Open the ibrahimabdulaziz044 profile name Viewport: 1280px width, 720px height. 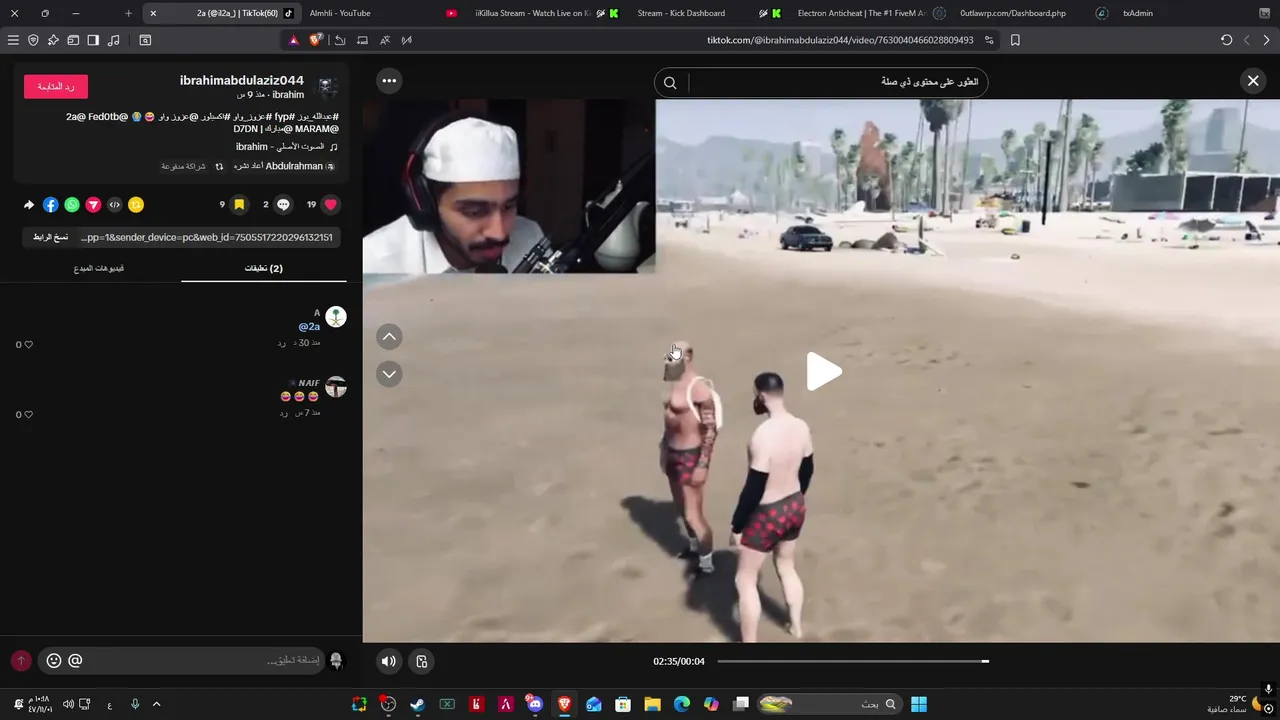[x=242, y=80]
